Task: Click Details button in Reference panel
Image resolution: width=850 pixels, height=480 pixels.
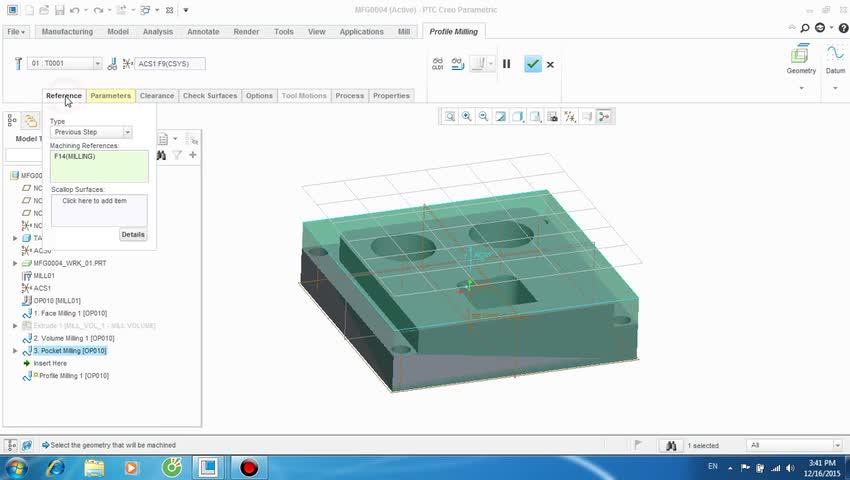Action: pos(133,234)
